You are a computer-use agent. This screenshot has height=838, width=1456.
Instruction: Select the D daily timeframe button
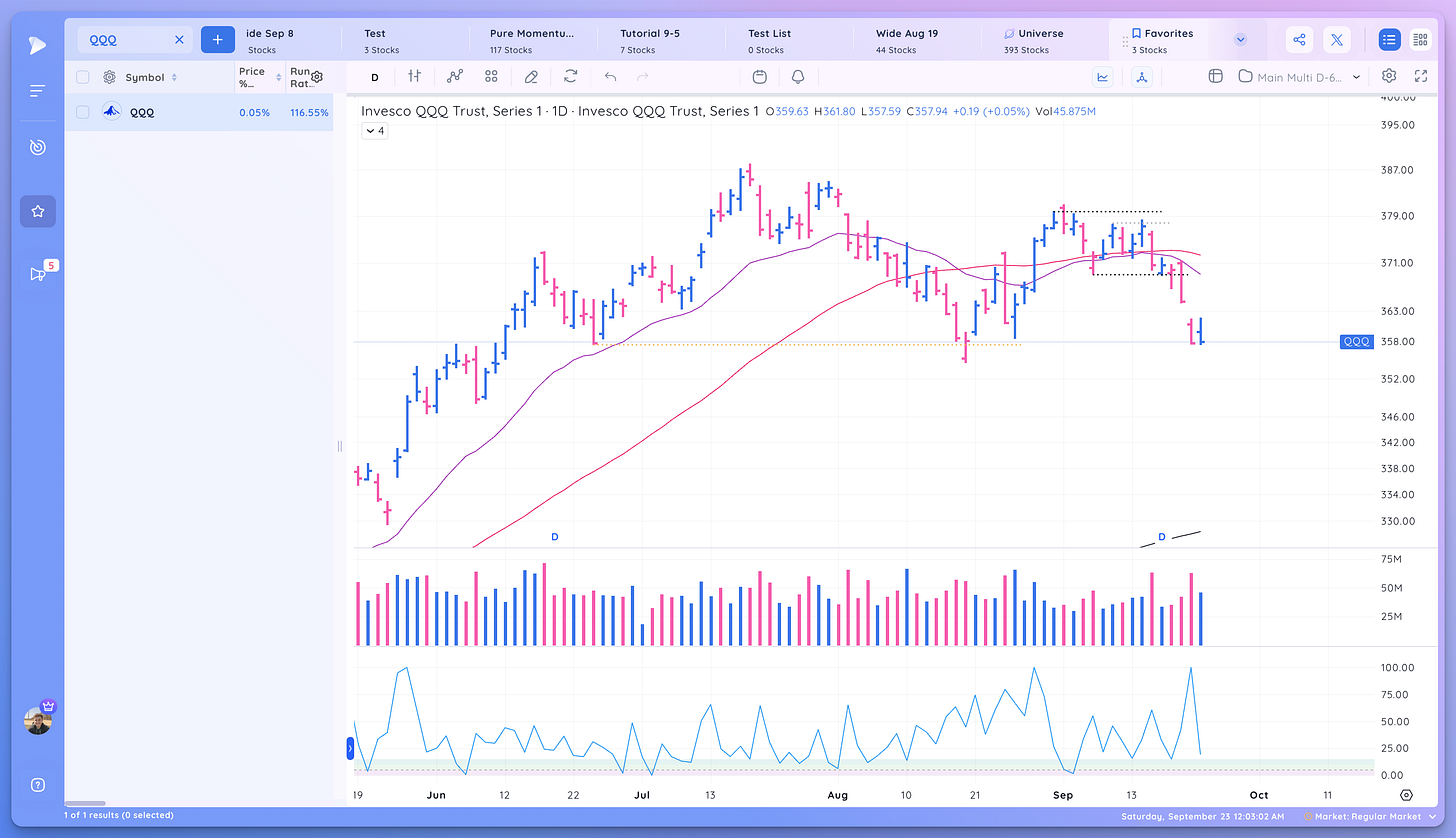click(x=375, y=77)
